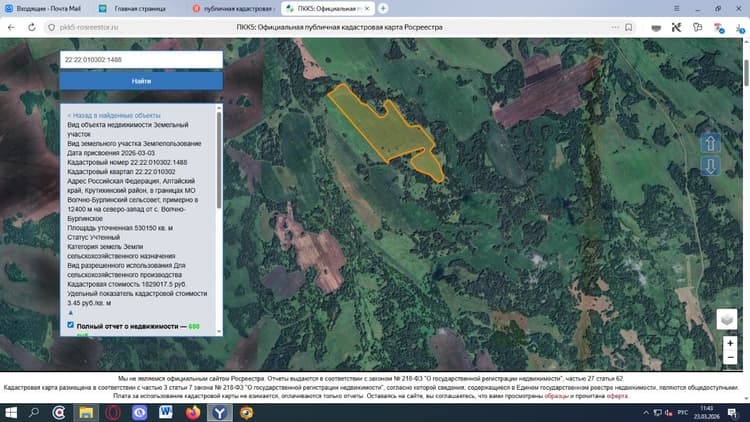Open the collections icon in browser toolbar

coord(697,28)
